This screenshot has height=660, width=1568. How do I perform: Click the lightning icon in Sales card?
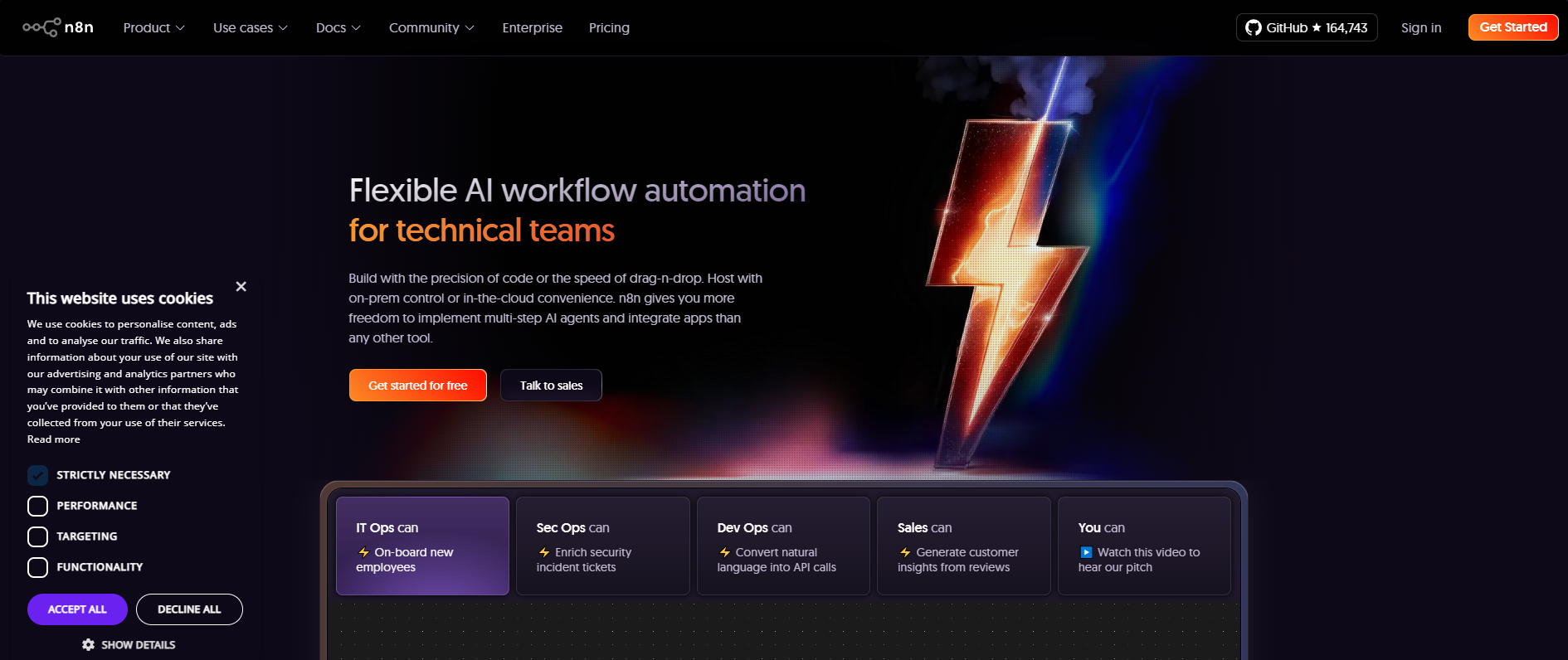905,552
